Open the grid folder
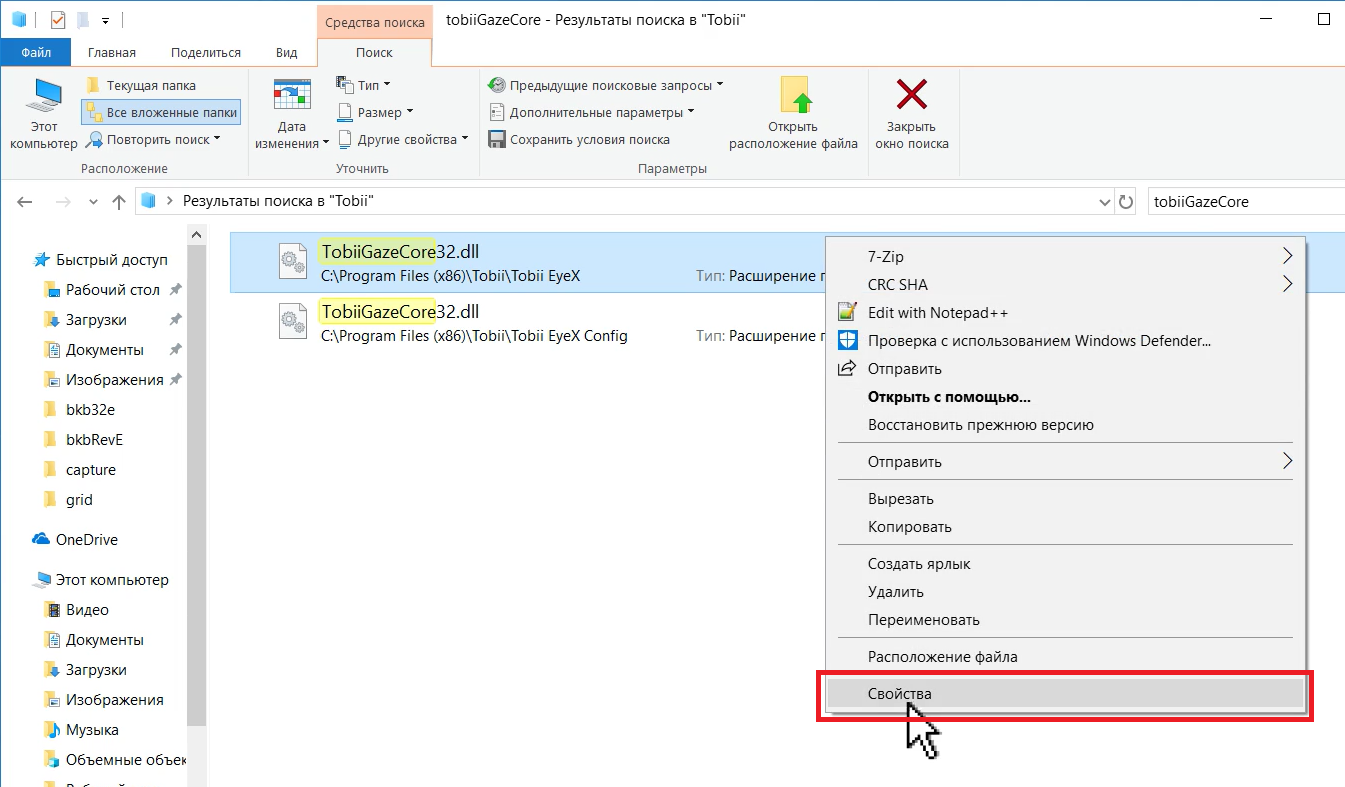 [x=79, y=500]
